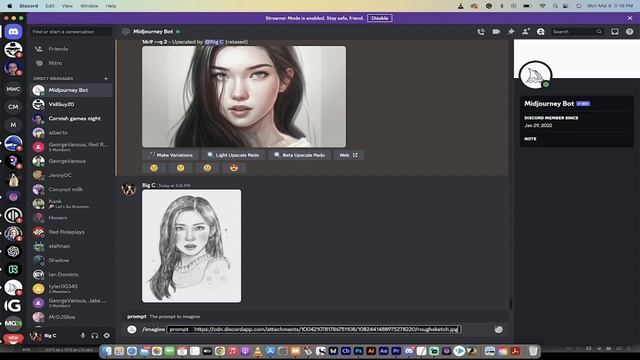This screenshot has height=360, width=640.
Task: Open the View menu in menu bar
Action: (67, 6)
